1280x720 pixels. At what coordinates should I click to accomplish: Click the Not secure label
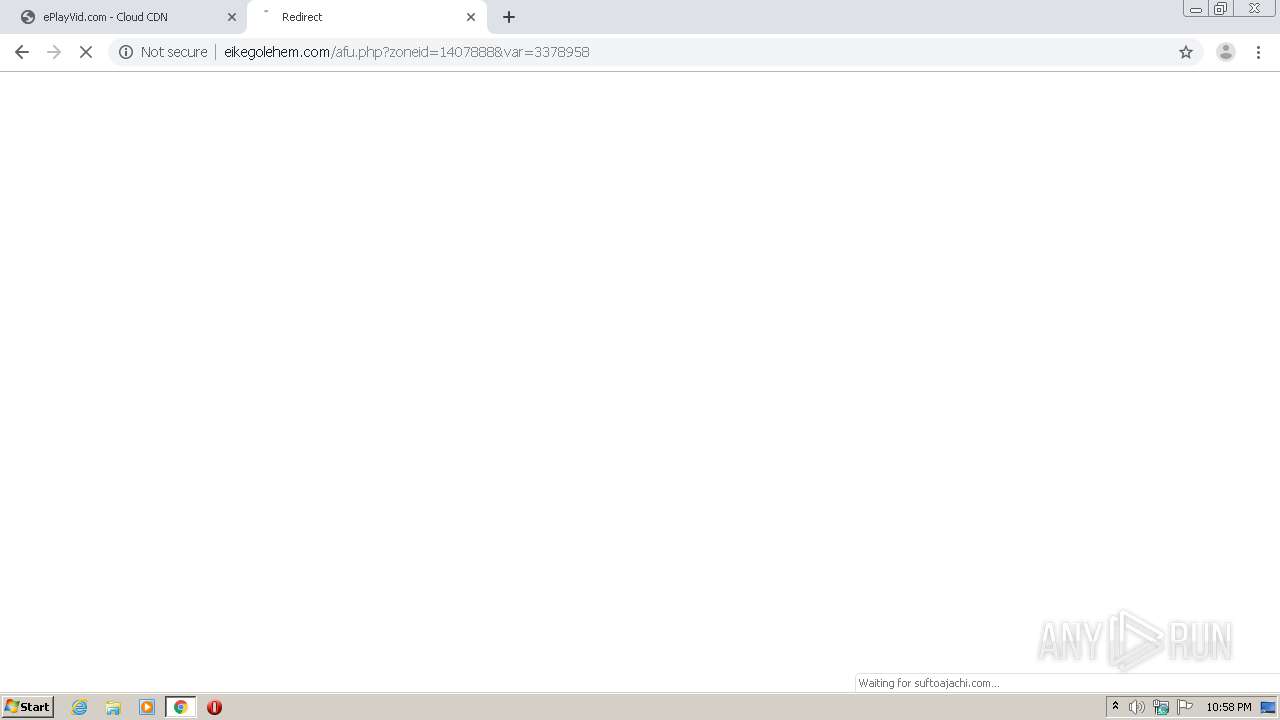(174, 52)
